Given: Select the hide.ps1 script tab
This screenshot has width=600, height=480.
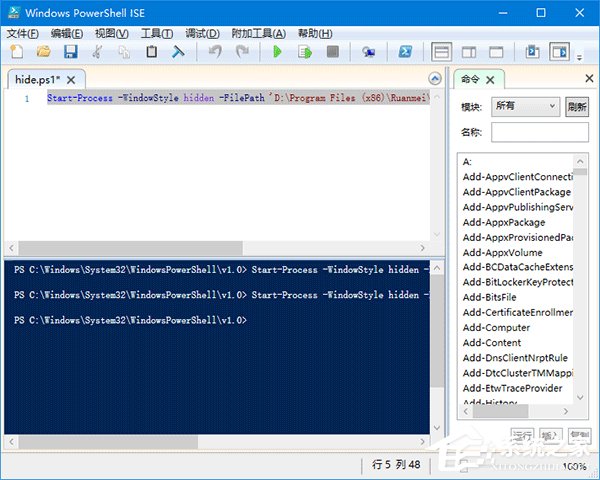Looking at the screenshot, I should coord(38,79).
